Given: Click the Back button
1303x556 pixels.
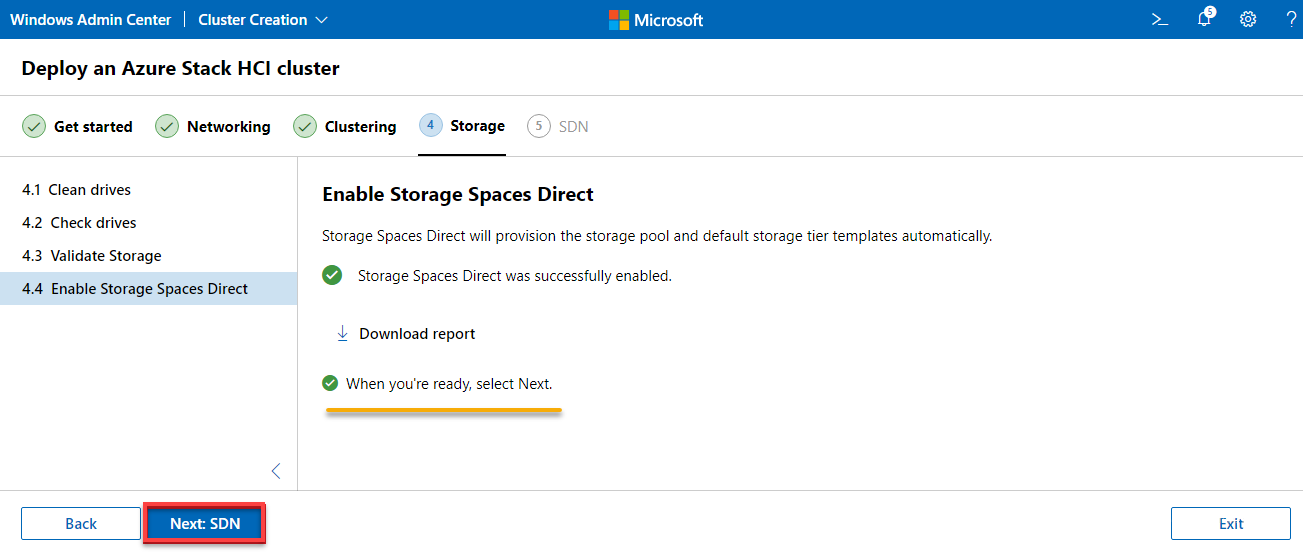Looking at the screenshot, I should tap(81, 524).
